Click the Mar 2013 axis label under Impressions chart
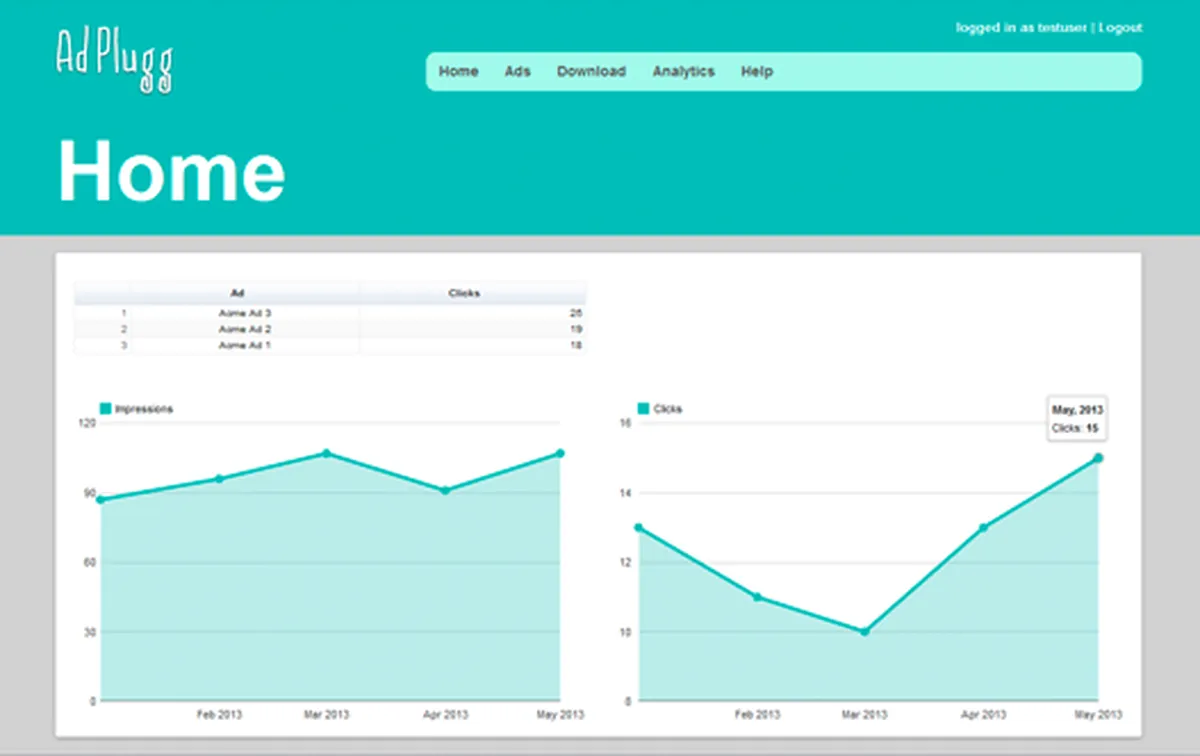This screenshot has width=1200, height=756. pos(326,715)
